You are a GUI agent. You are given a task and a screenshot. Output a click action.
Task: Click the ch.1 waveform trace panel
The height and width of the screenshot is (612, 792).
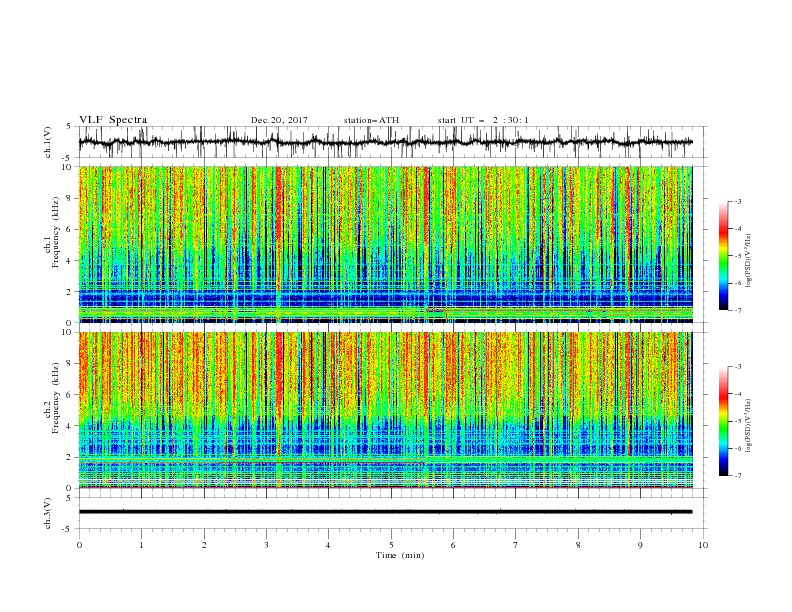pos(393,142)
